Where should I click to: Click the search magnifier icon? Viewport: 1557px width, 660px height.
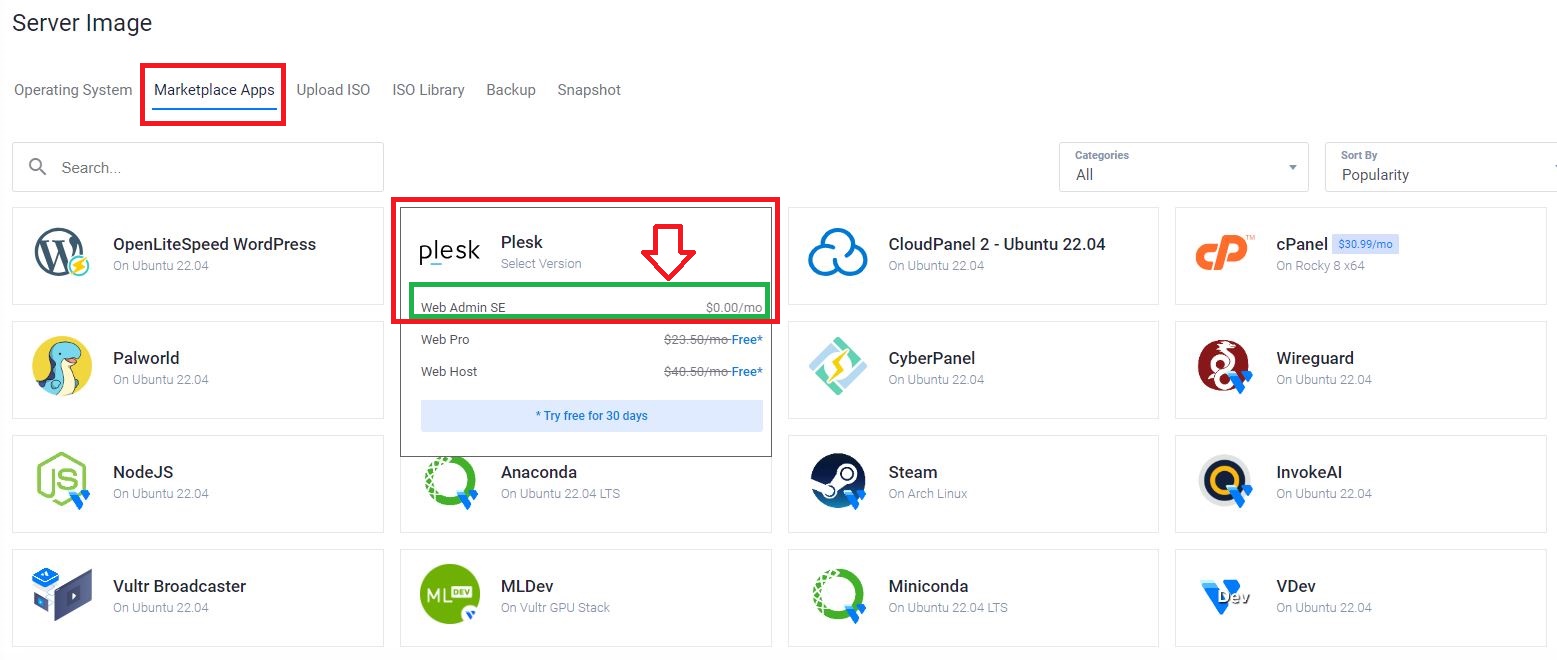point(38,167)
